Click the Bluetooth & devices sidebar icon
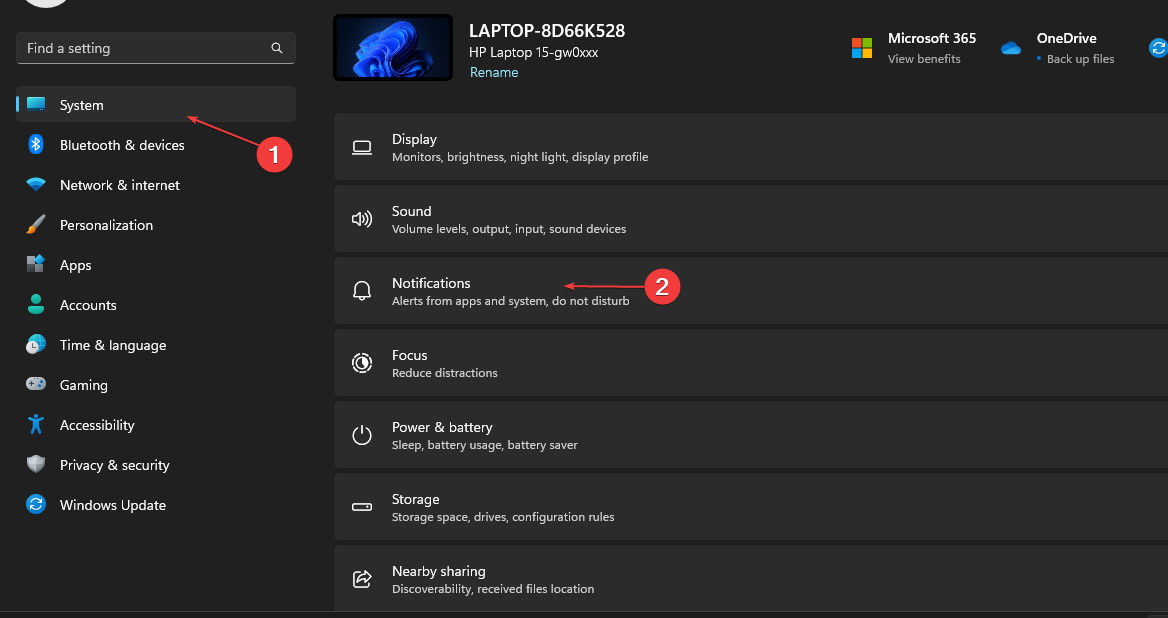The height and width of the screenshot is (618, 1168). click(36, 144)
